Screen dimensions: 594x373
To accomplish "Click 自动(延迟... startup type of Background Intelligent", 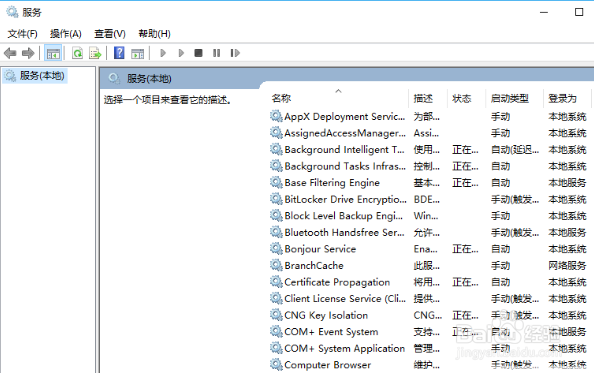I will [x=515, y=150].
